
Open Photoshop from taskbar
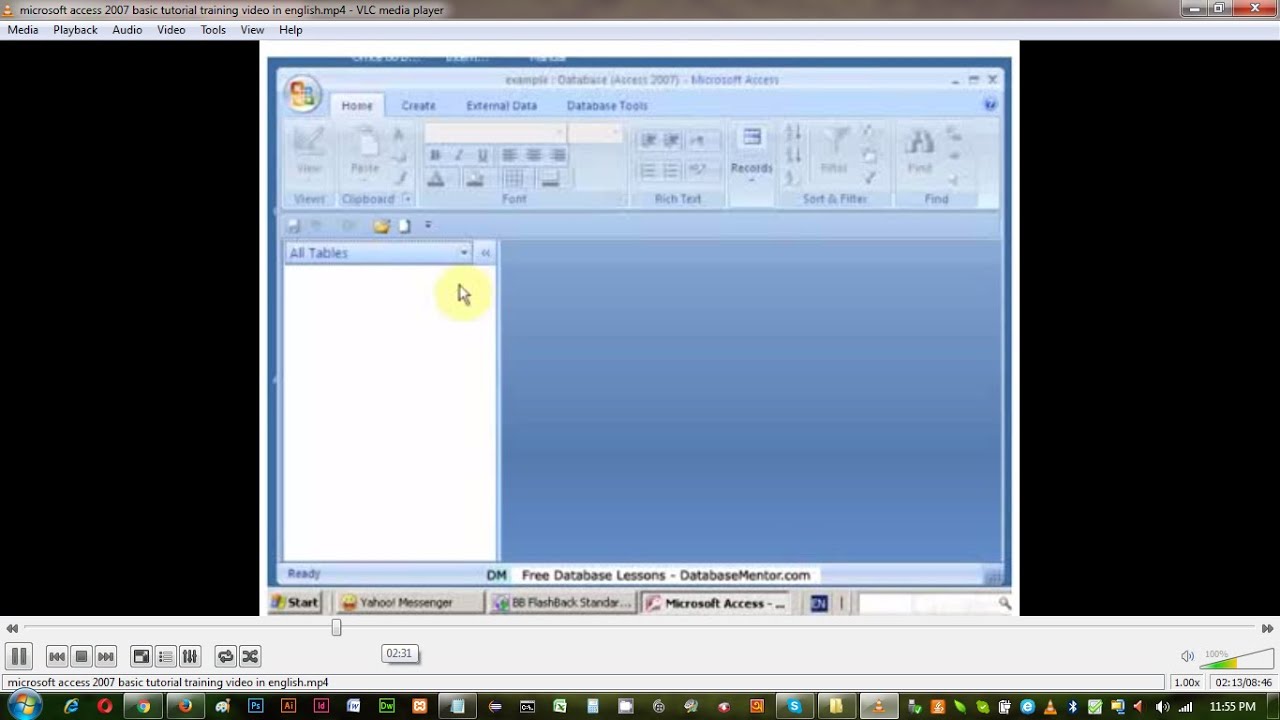click(256, 706)
